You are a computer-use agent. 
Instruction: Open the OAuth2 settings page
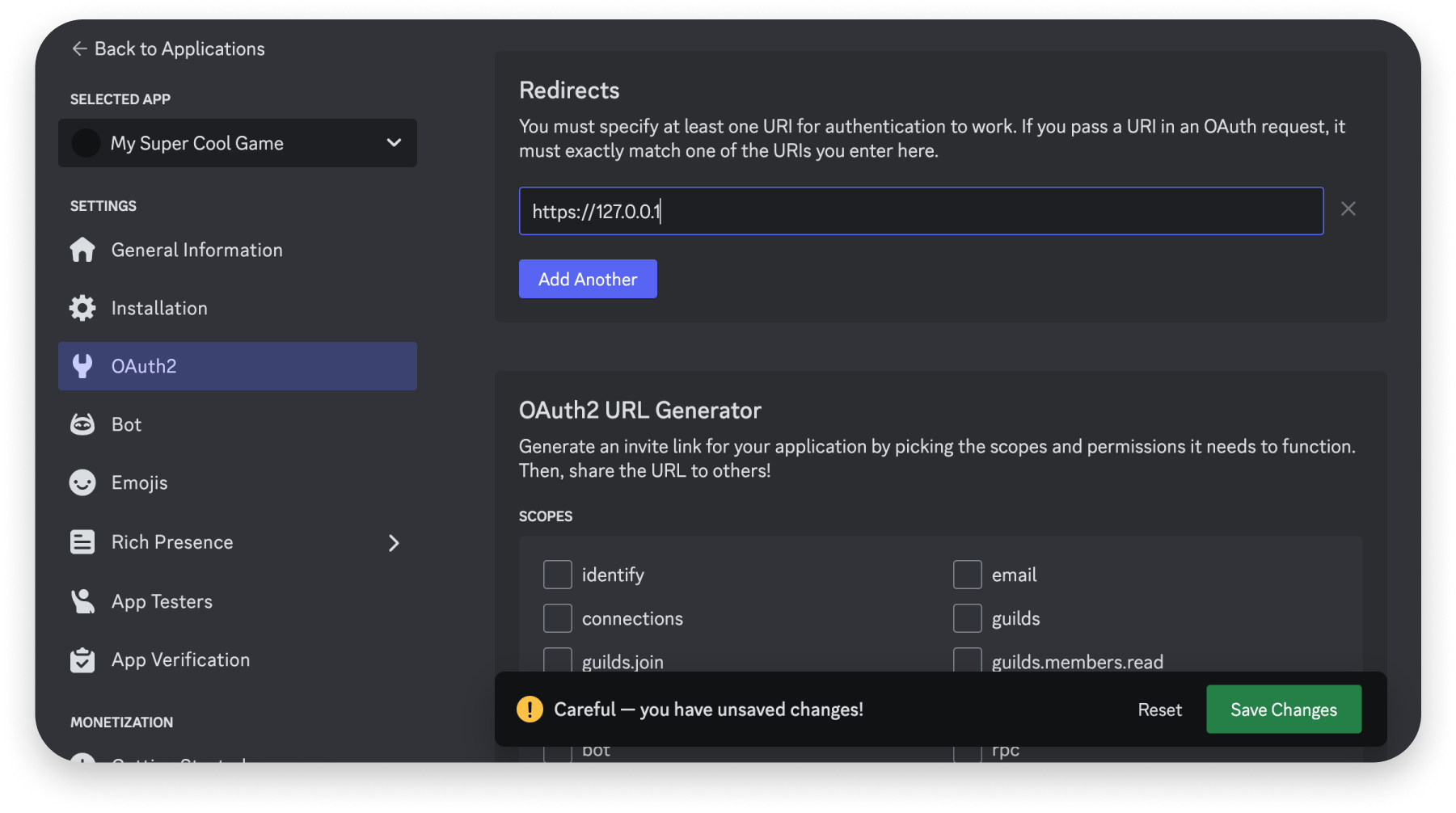[144, 366]
